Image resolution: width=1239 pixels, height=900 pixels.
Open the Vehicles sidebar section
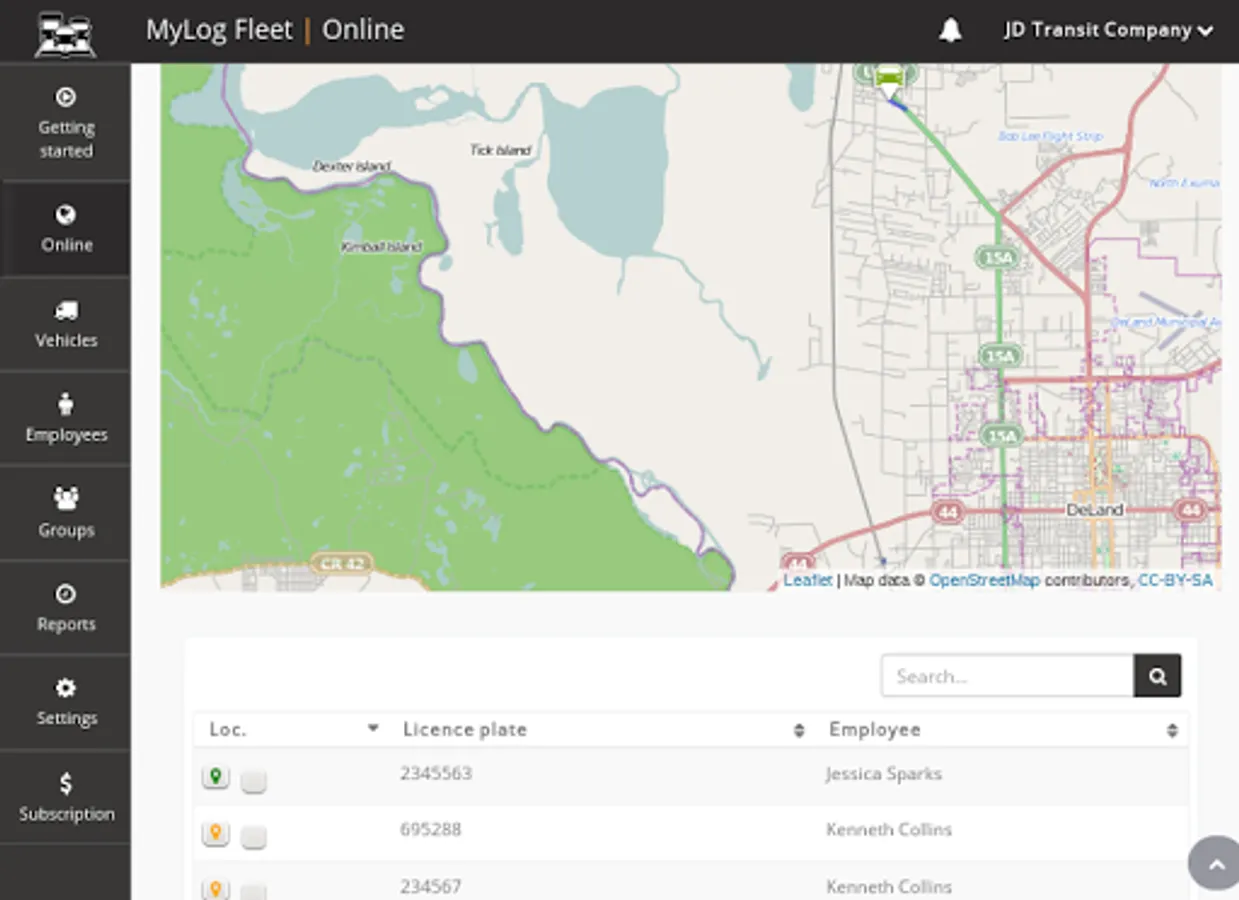point(66,325)
